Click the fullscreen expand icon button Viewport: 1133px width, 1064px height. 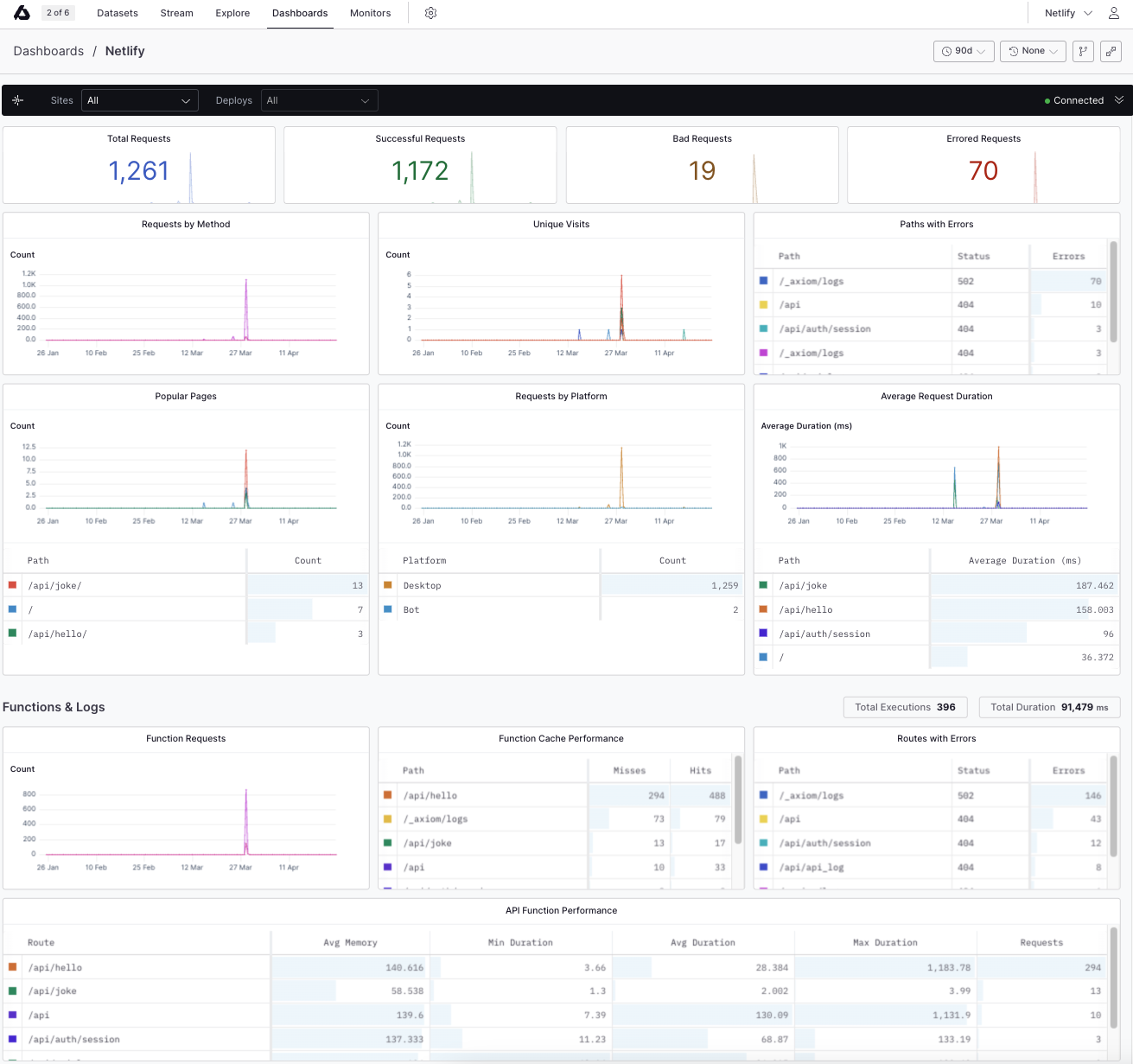click(1111, 51)
